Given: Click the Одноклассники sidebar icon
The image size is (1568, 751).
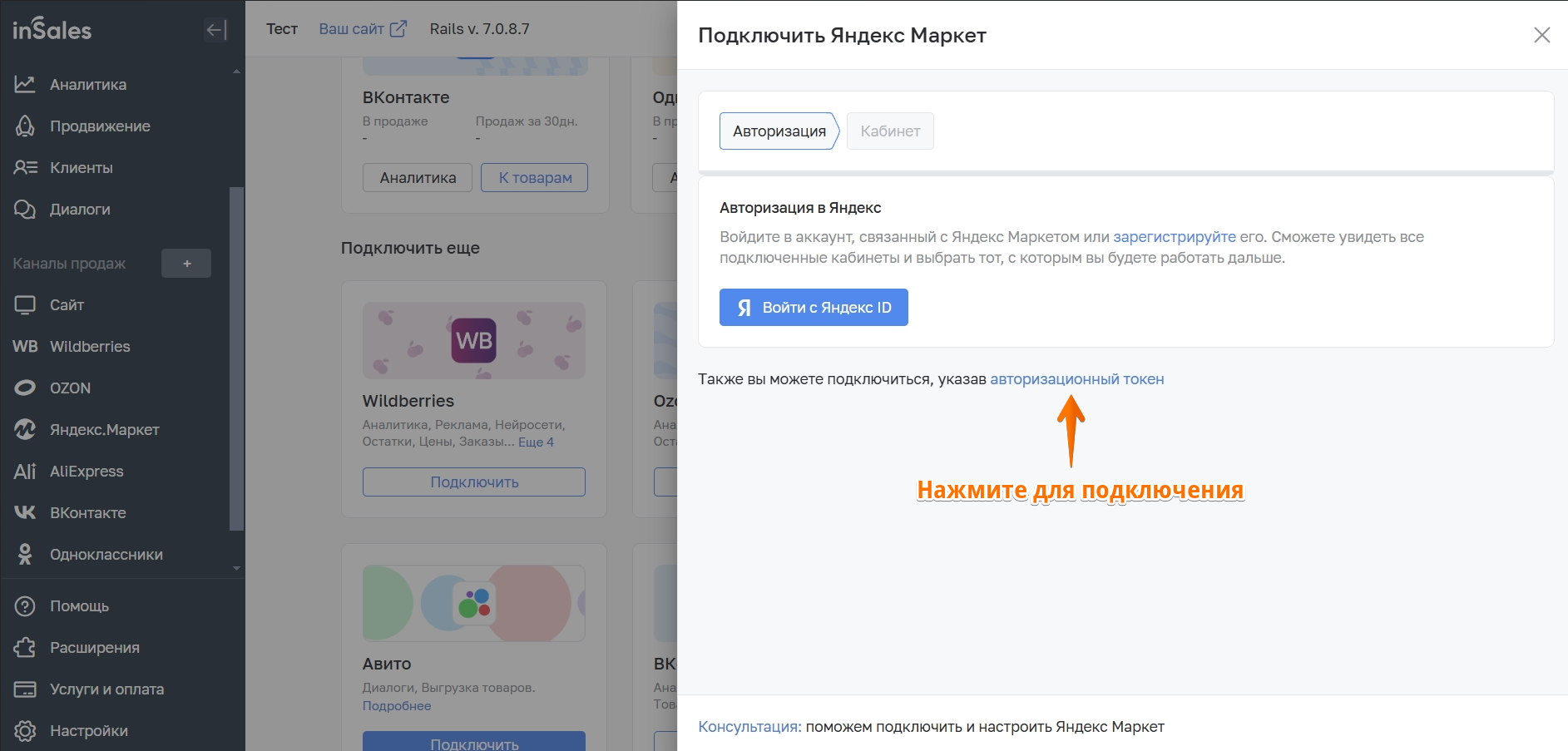Looking at the screenshot, I should click(25, 554).
